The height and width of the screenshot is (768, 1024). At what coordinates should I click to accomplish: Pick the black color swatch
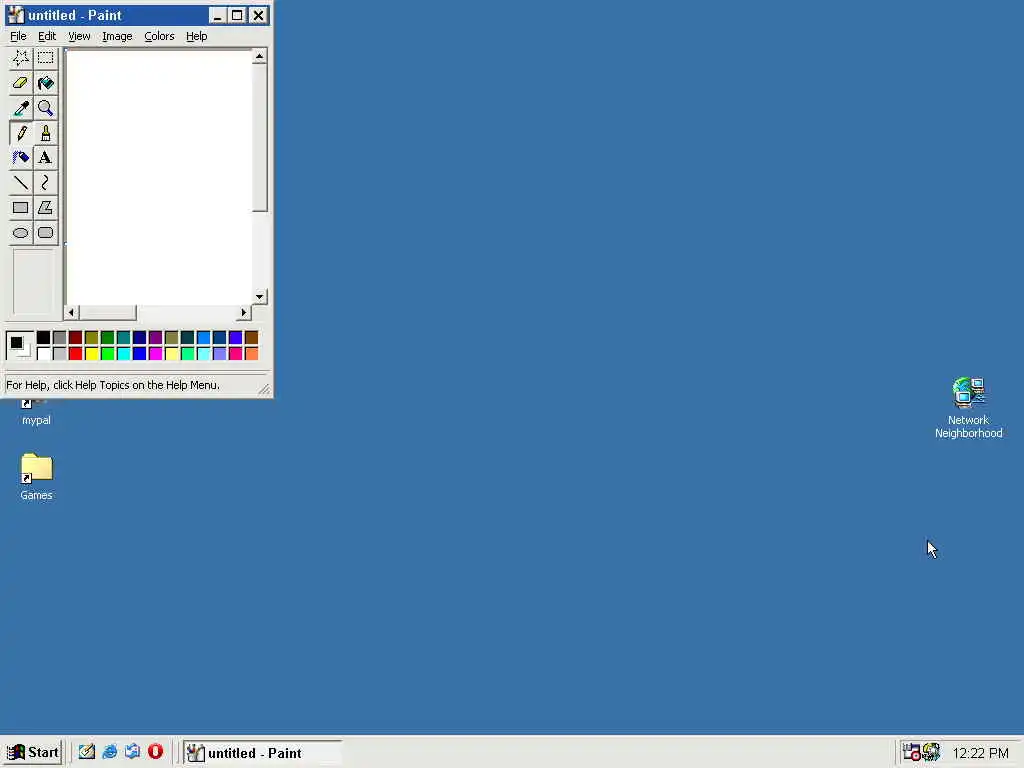[x=43, y=338]
